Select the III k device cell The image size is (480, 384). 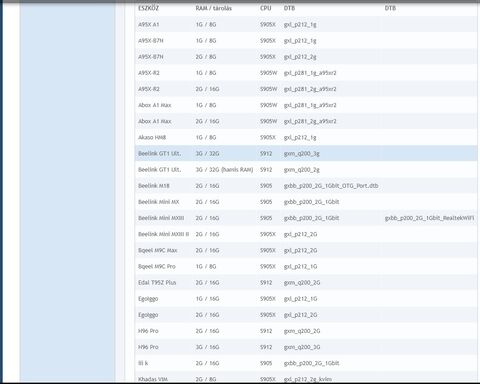click(x=143, y=363)
